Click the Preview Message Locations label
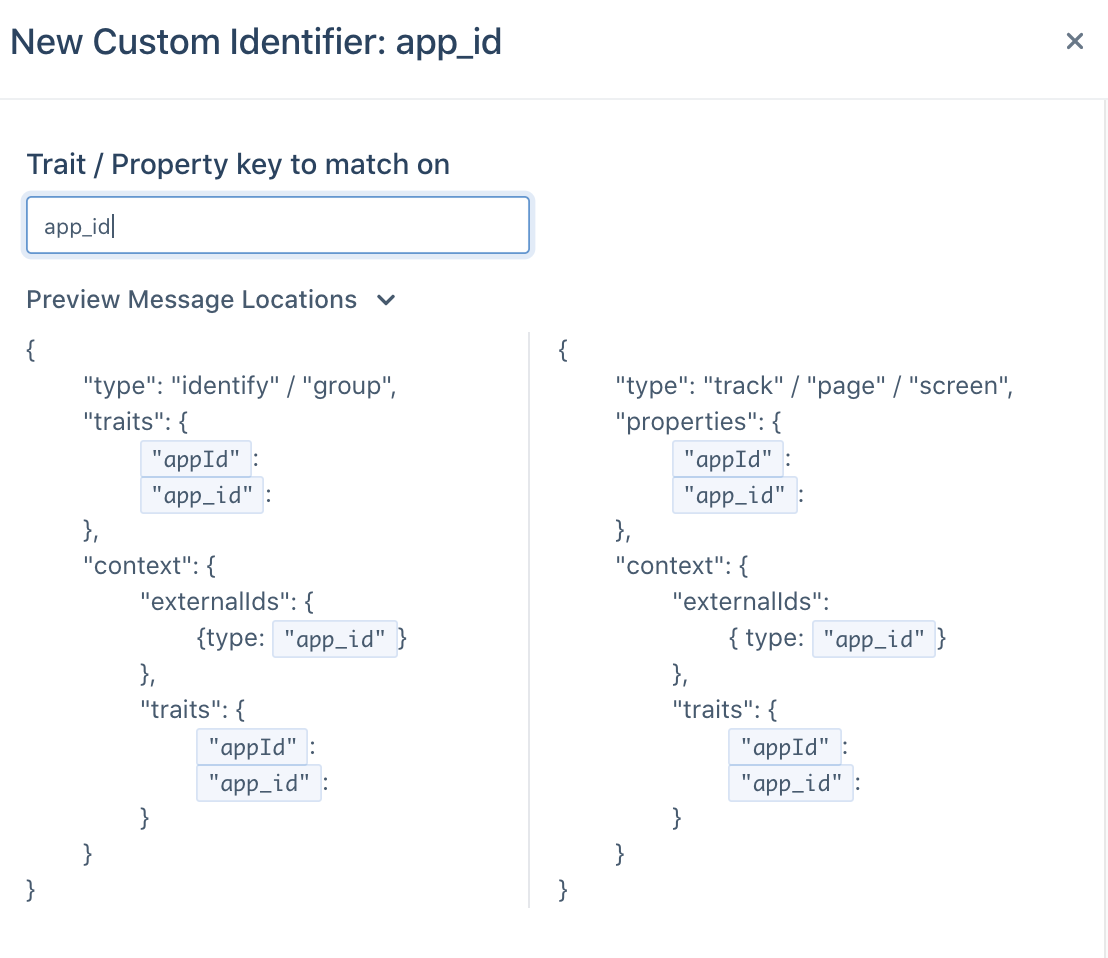Viewport: 1108px width, 958px height. pyautogui.click(x=191, y=300)
